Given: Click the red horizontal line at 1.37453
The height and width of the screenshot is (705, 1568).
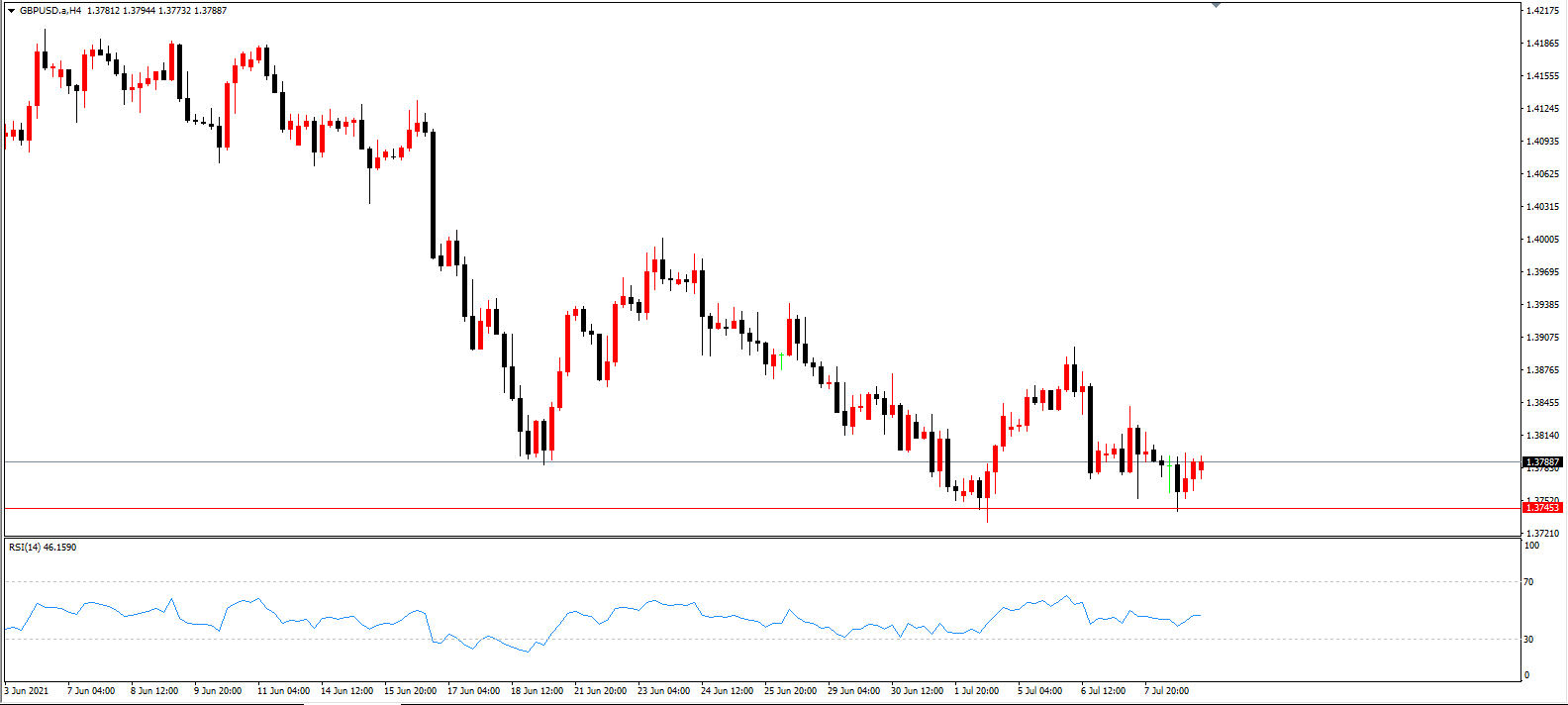Looking at the screenshot, I should click(x=761, y=509).
